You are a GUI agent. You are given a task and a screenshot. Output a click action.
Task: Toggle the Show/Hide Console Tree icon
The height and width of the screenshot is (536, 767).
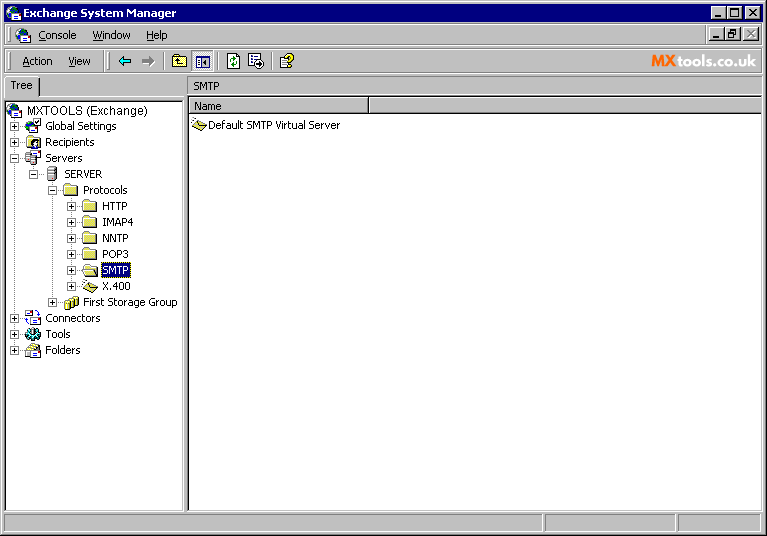pyautogui.click(x=203, y=61)
